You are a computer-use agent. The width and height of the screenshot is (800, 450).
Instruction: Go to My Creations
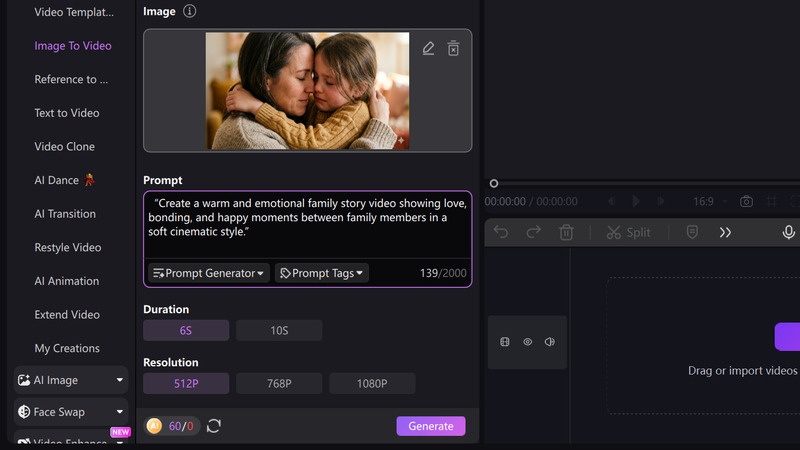tap(67, 348)
